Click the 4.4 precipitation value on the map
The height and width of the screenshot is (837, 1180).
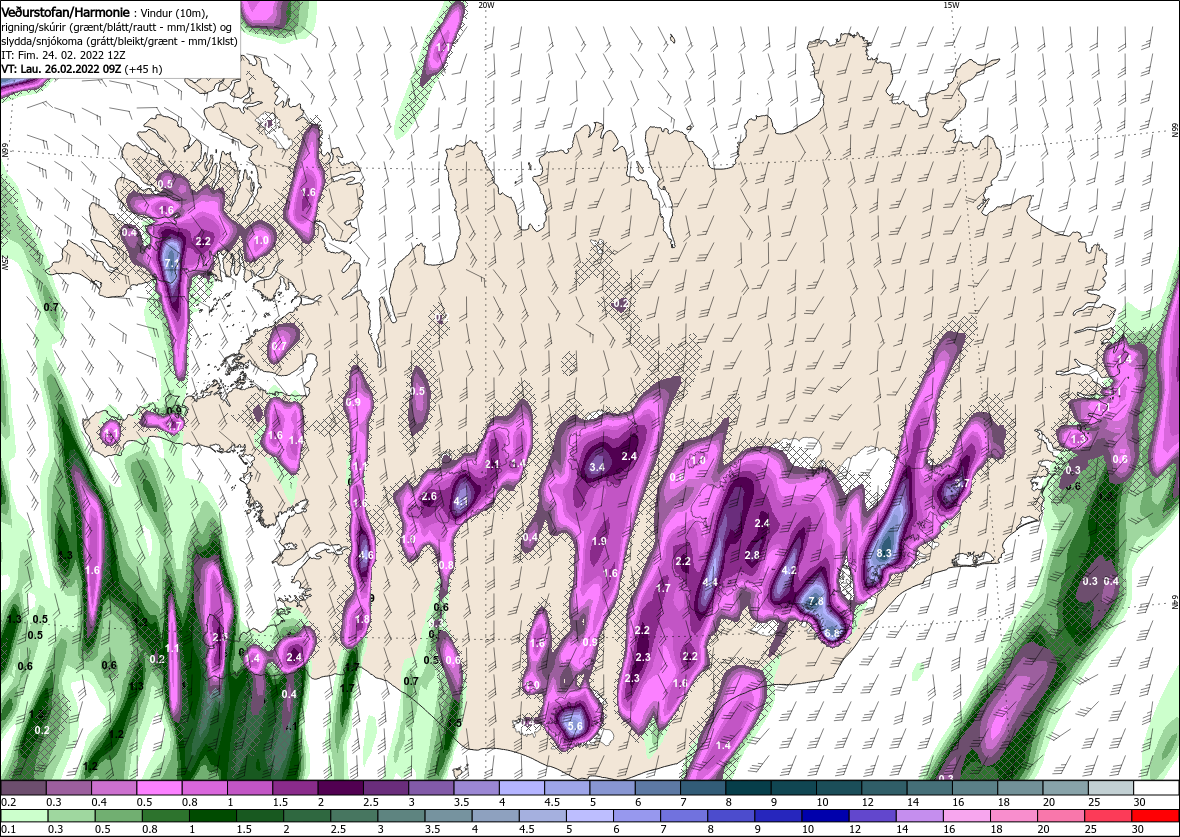710,582
